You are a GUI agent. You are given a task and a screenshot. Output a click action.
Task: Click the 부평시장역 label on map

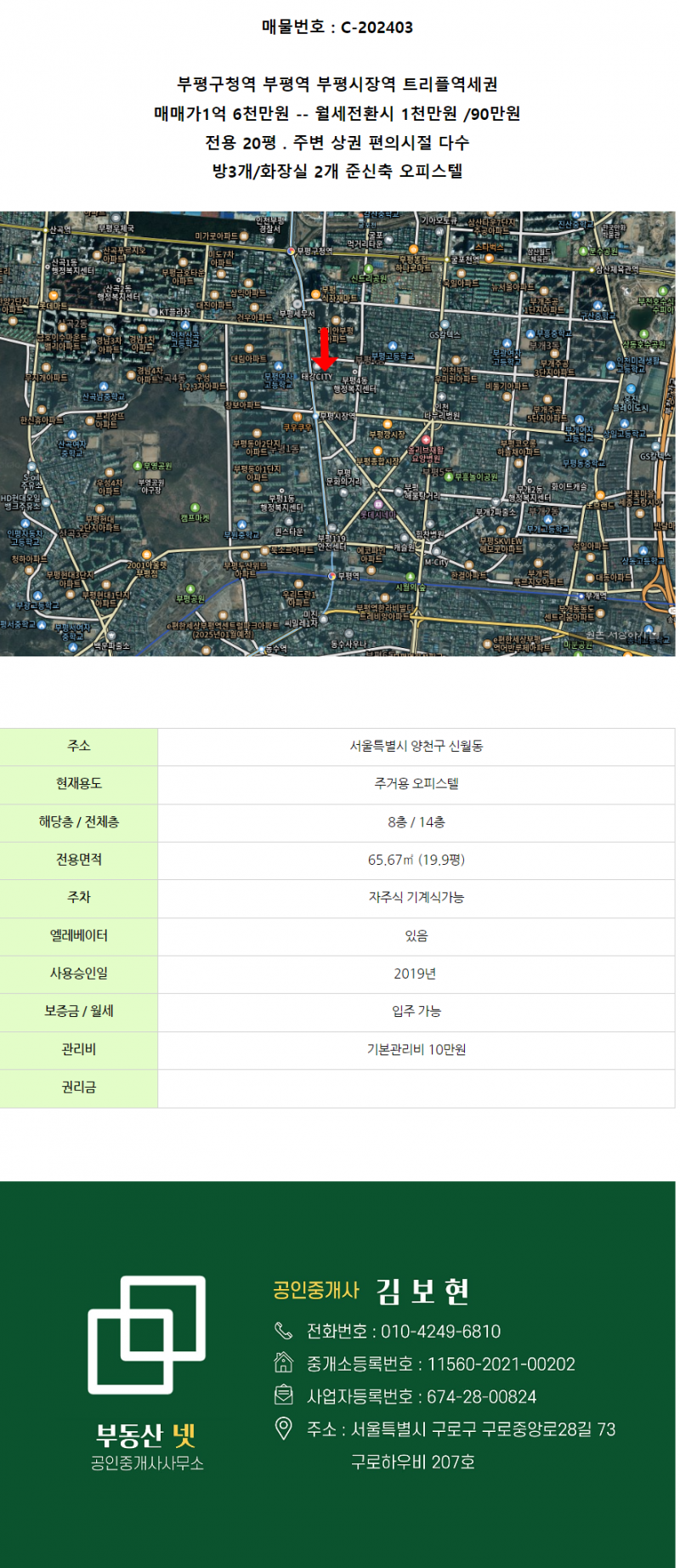click(x=337, y=417)
